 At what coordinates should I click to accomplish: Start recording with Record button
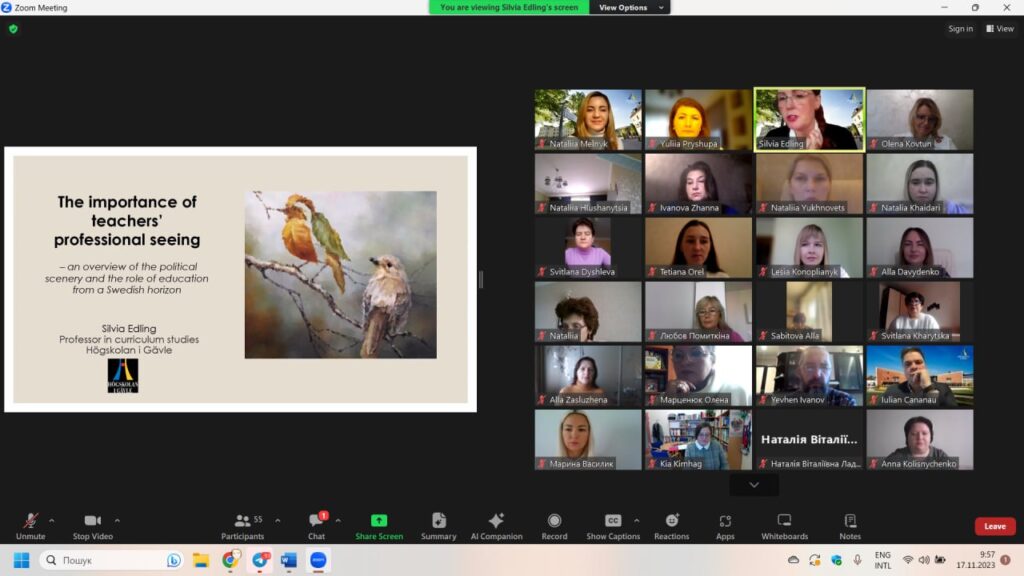[x=554, y=526]
